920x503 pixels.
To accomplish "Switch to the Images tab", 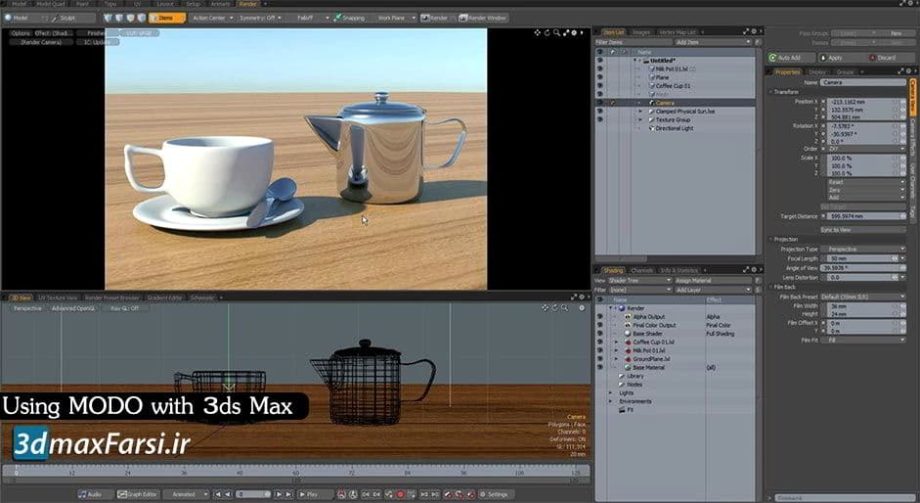I will (x=641, y=32).
